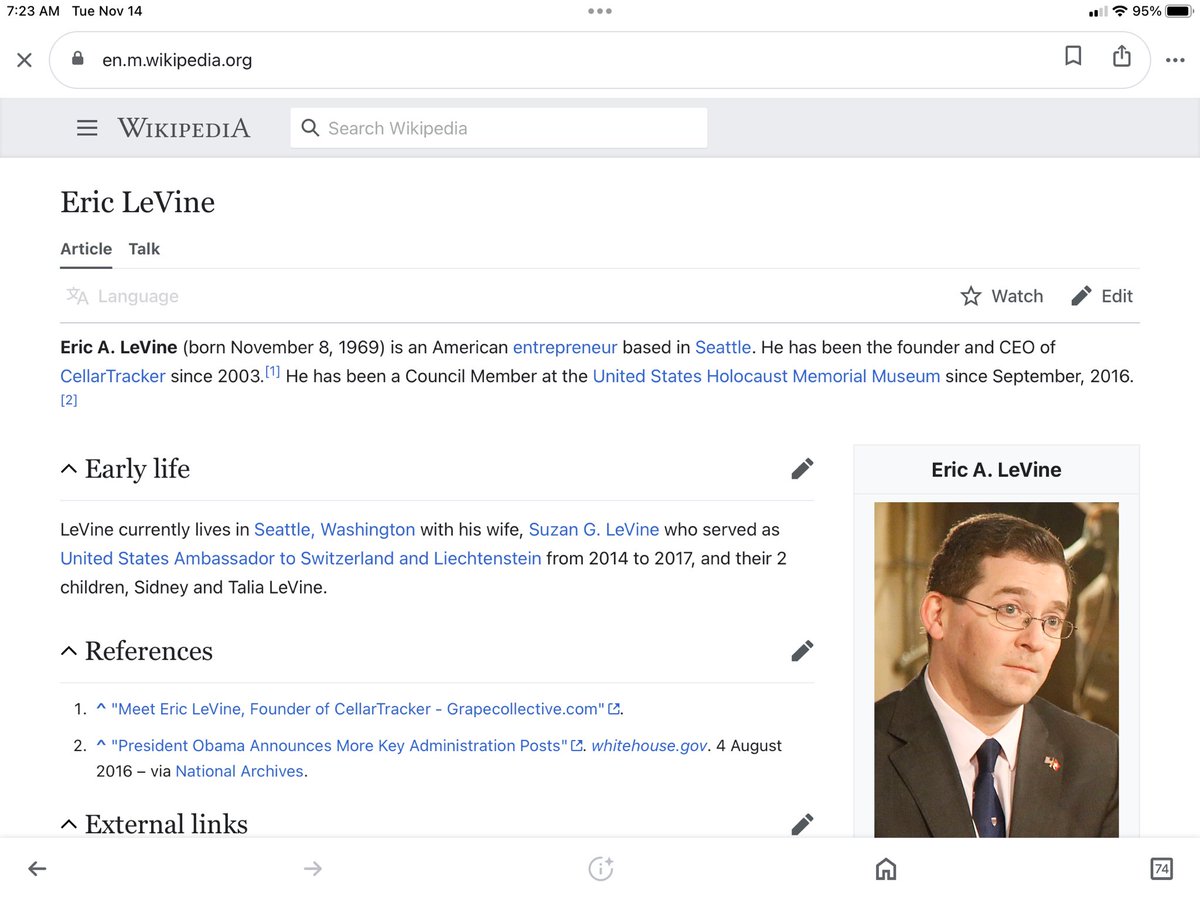
Task: Jump up from reference 2 caret
Action: click(x=101, y=745)
